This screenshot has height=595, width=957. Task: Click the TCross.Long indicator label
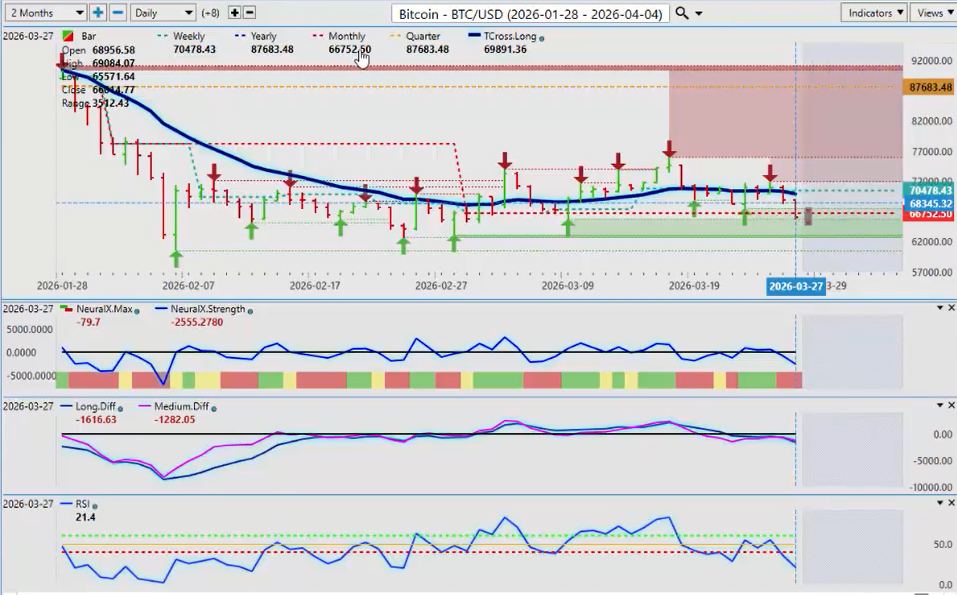click(510, 36)
